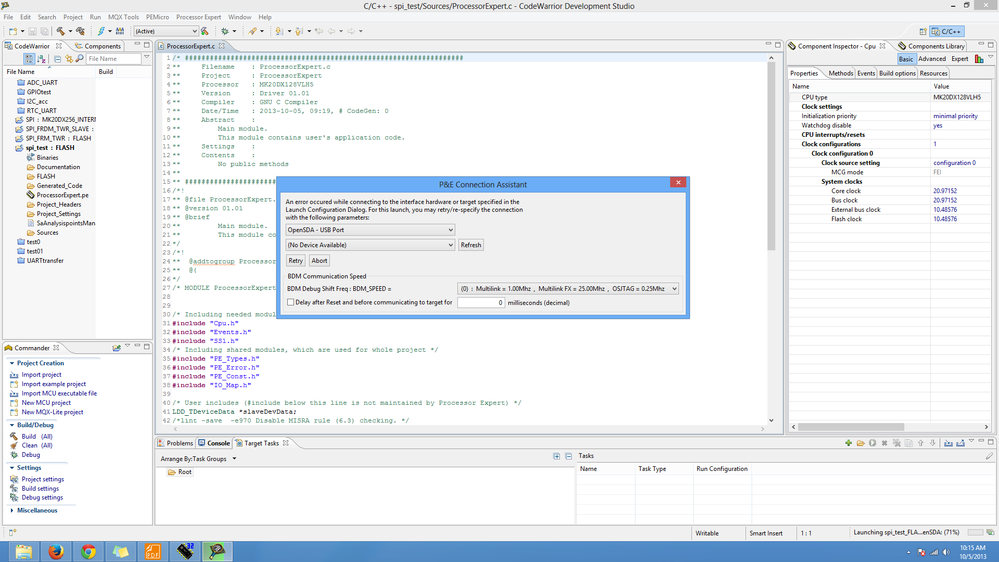Image resolution: width=999 pixels, height=562 pixels.
Task: Open the Build options tab
Action: point(897,73)
